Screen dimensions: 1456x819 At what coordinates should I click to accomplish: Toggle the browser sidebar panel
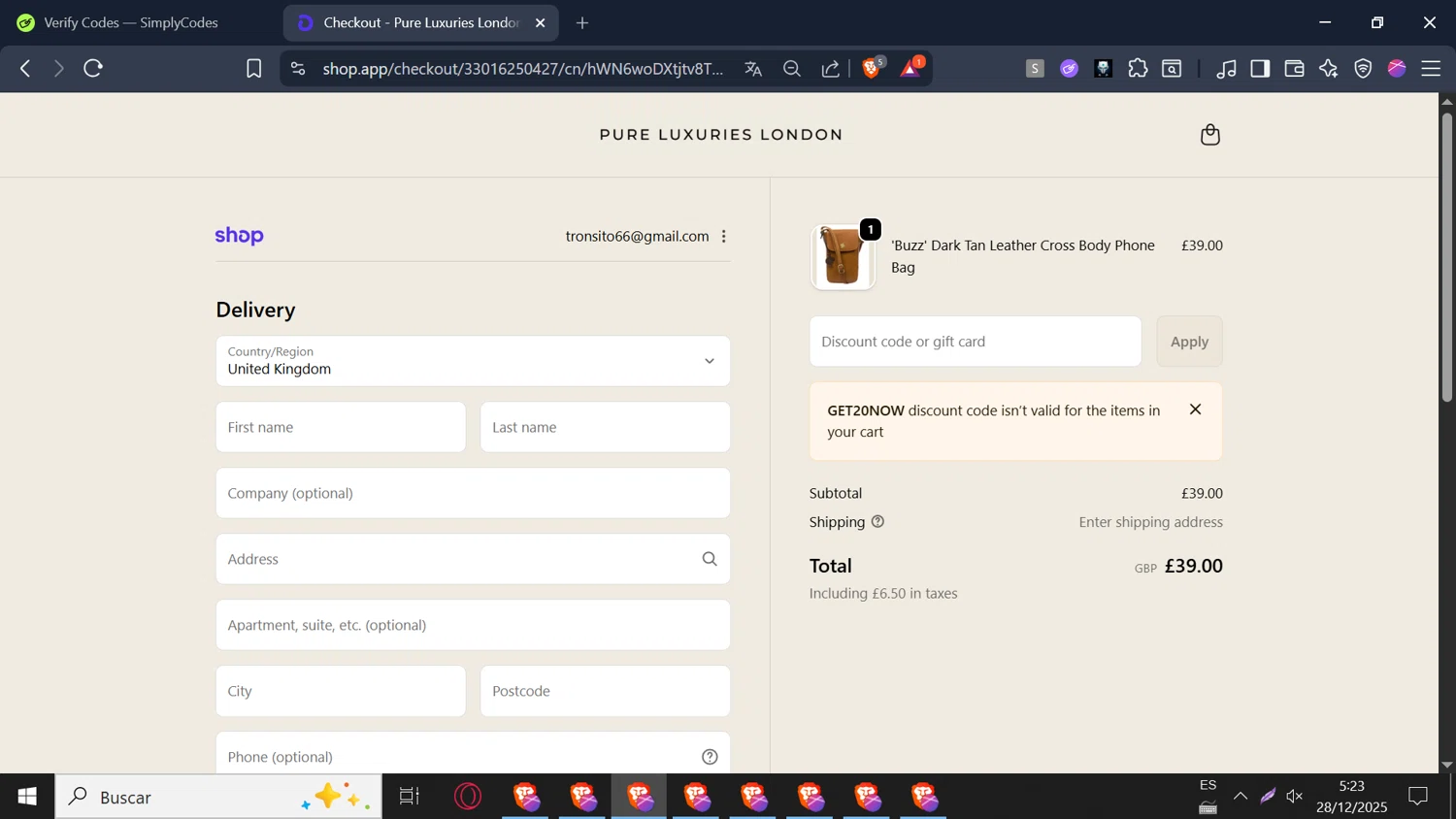pyautogui.click(x=1260, y=69)
